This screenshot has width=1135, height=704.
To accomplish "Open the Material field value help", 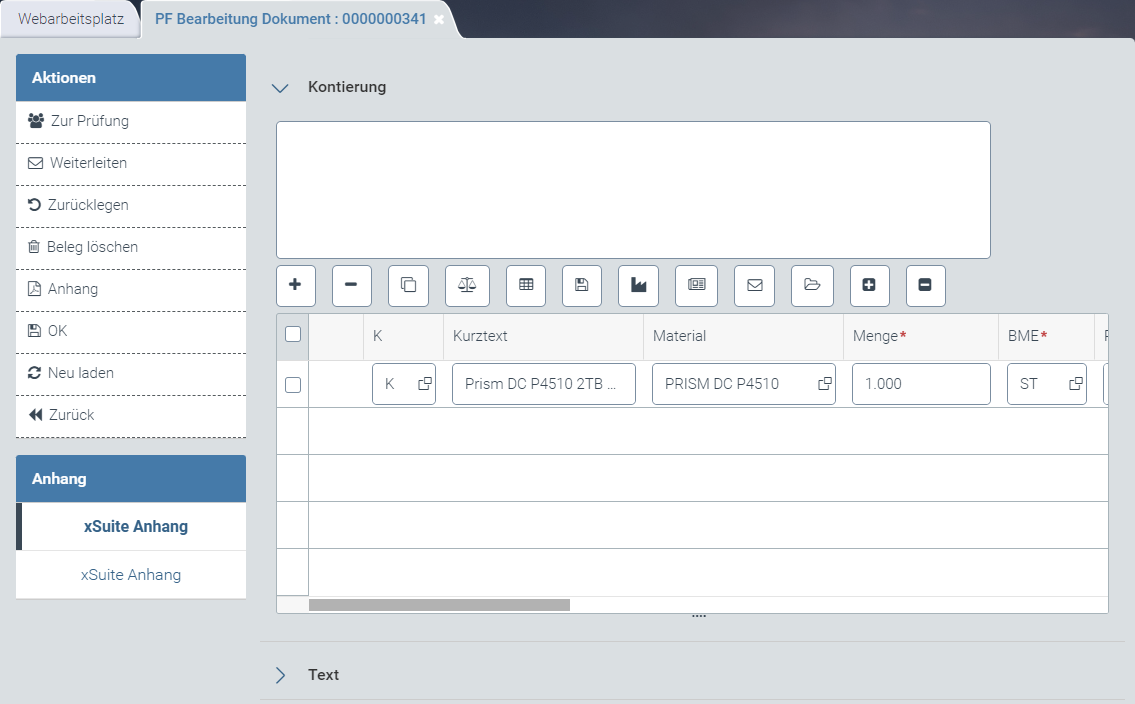I will (x=825, y=384).
